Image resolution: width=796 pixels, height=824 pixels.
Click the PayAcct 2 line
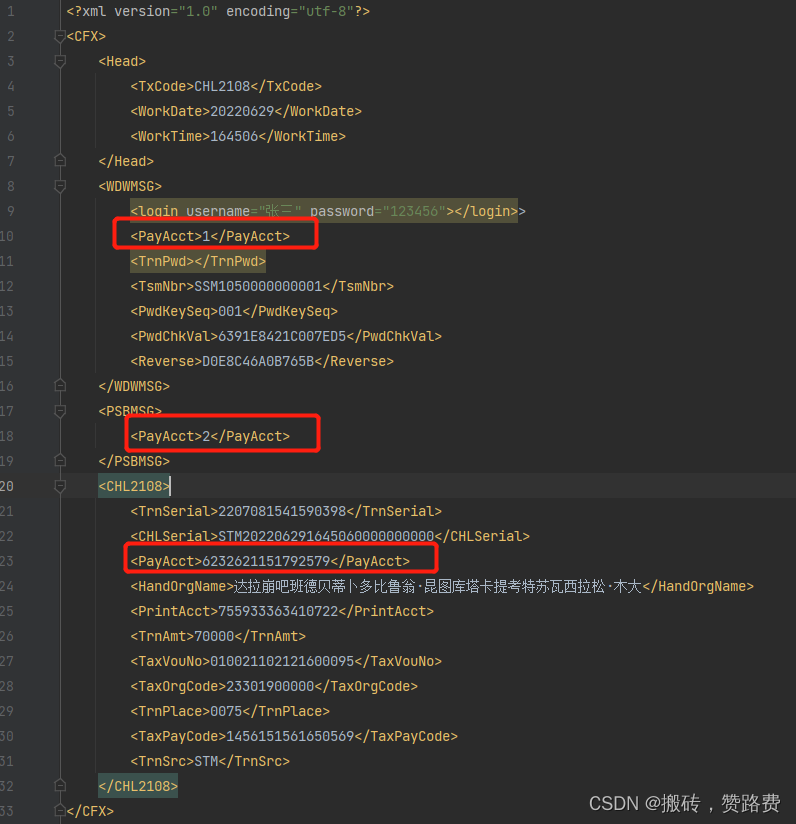pyautogui.click(x=210, y=436)
